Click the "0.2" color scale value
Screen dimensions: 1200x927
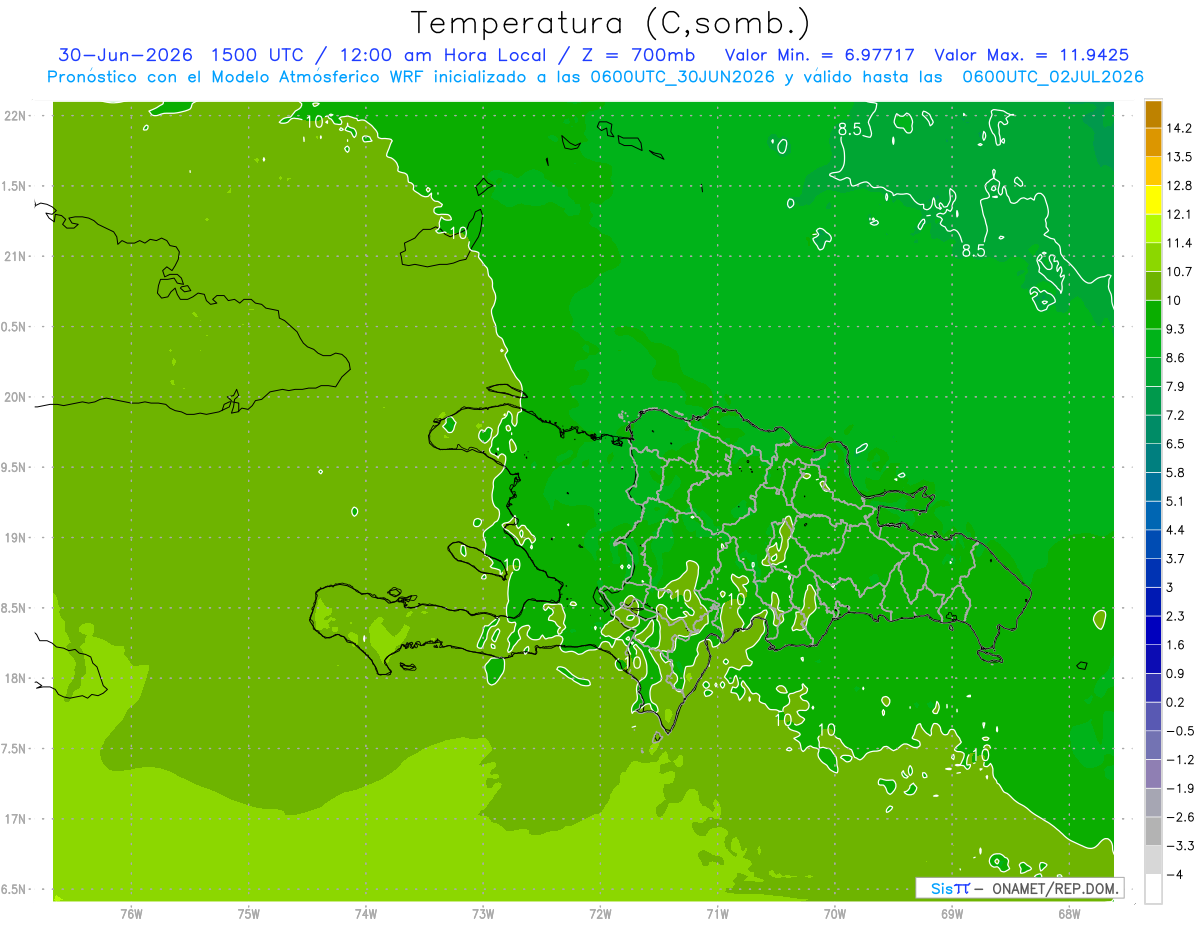click(x=1176, y=702)
